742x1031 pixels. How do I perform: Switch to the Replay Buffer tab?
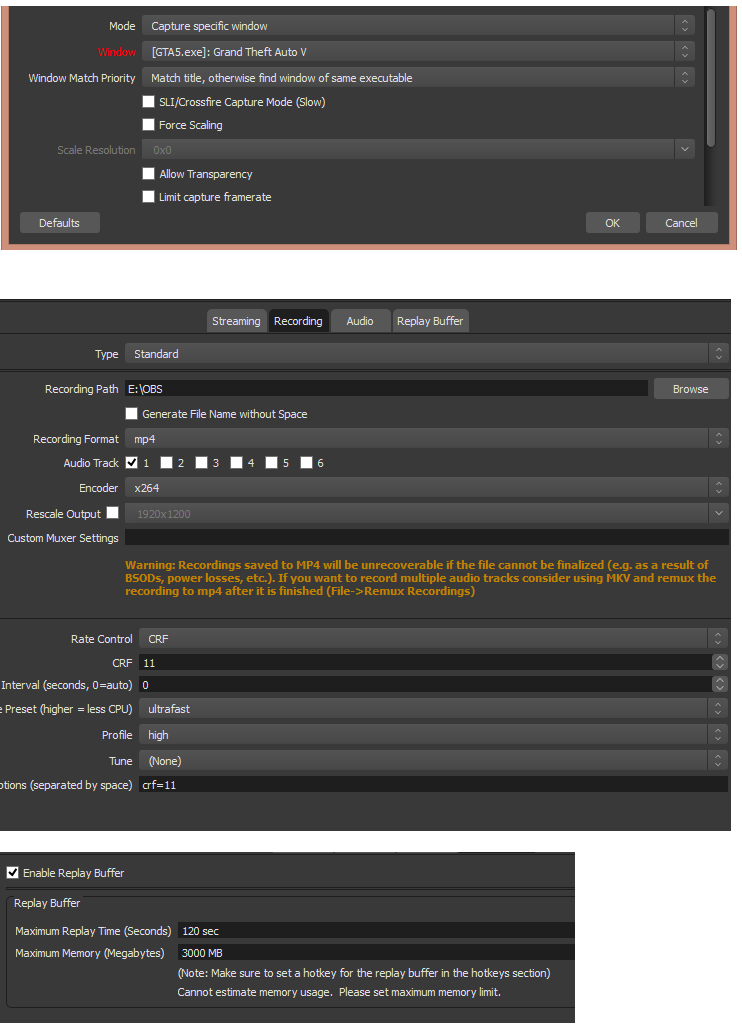pyautogui.click(x=430, y=321)
